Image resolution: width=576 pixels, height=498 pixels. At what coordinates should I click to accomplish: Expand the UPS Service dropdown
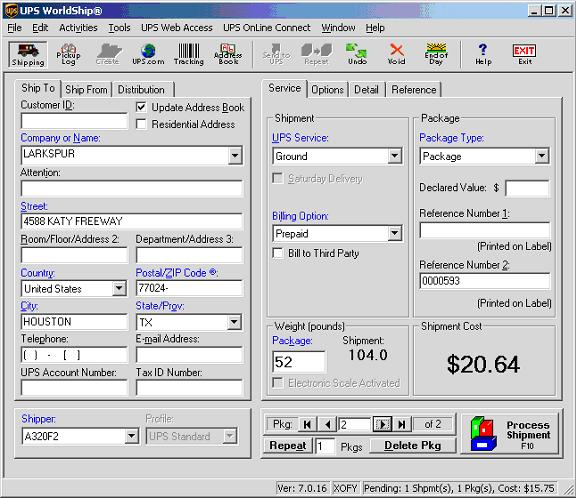(x=395, y=156)
